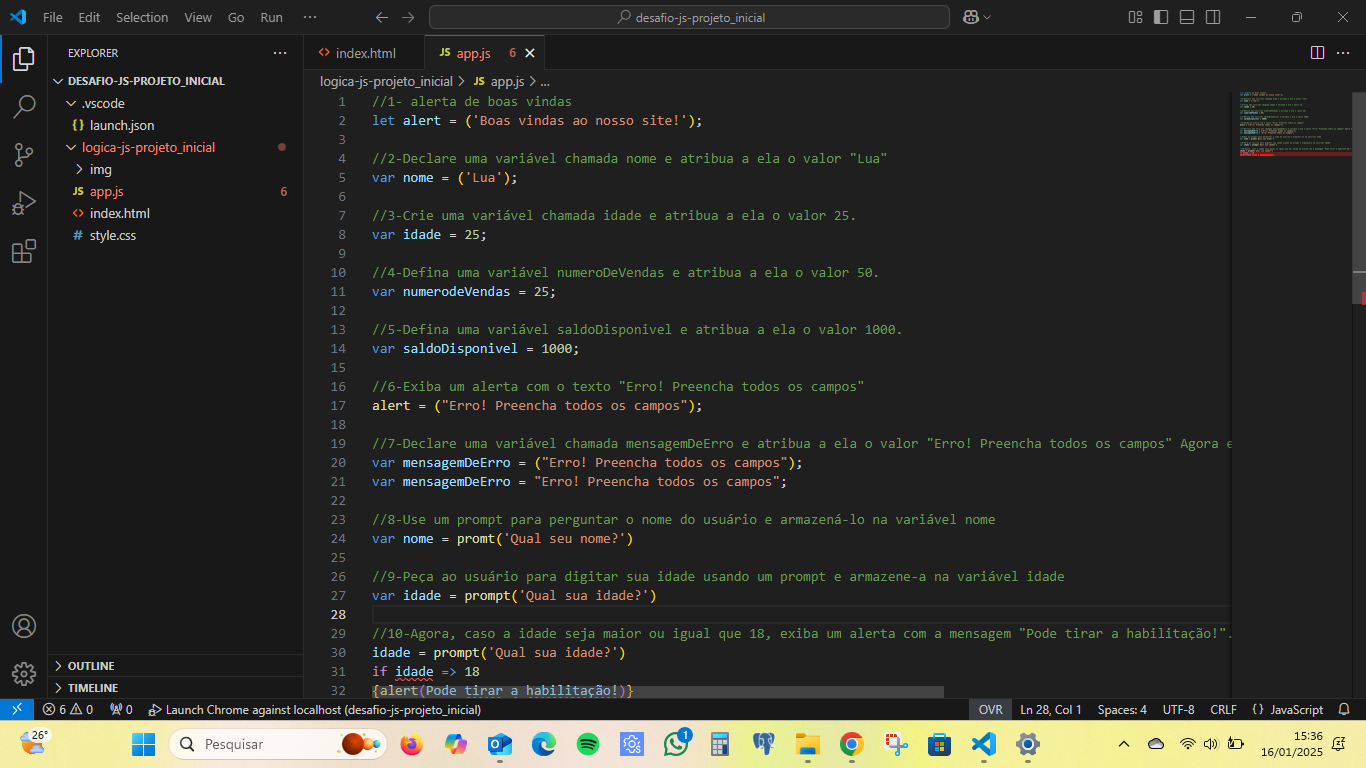Change line ending via CRLF
Image resolution: width=1366 pixels, height=768 pixels.
point(1223,709)
